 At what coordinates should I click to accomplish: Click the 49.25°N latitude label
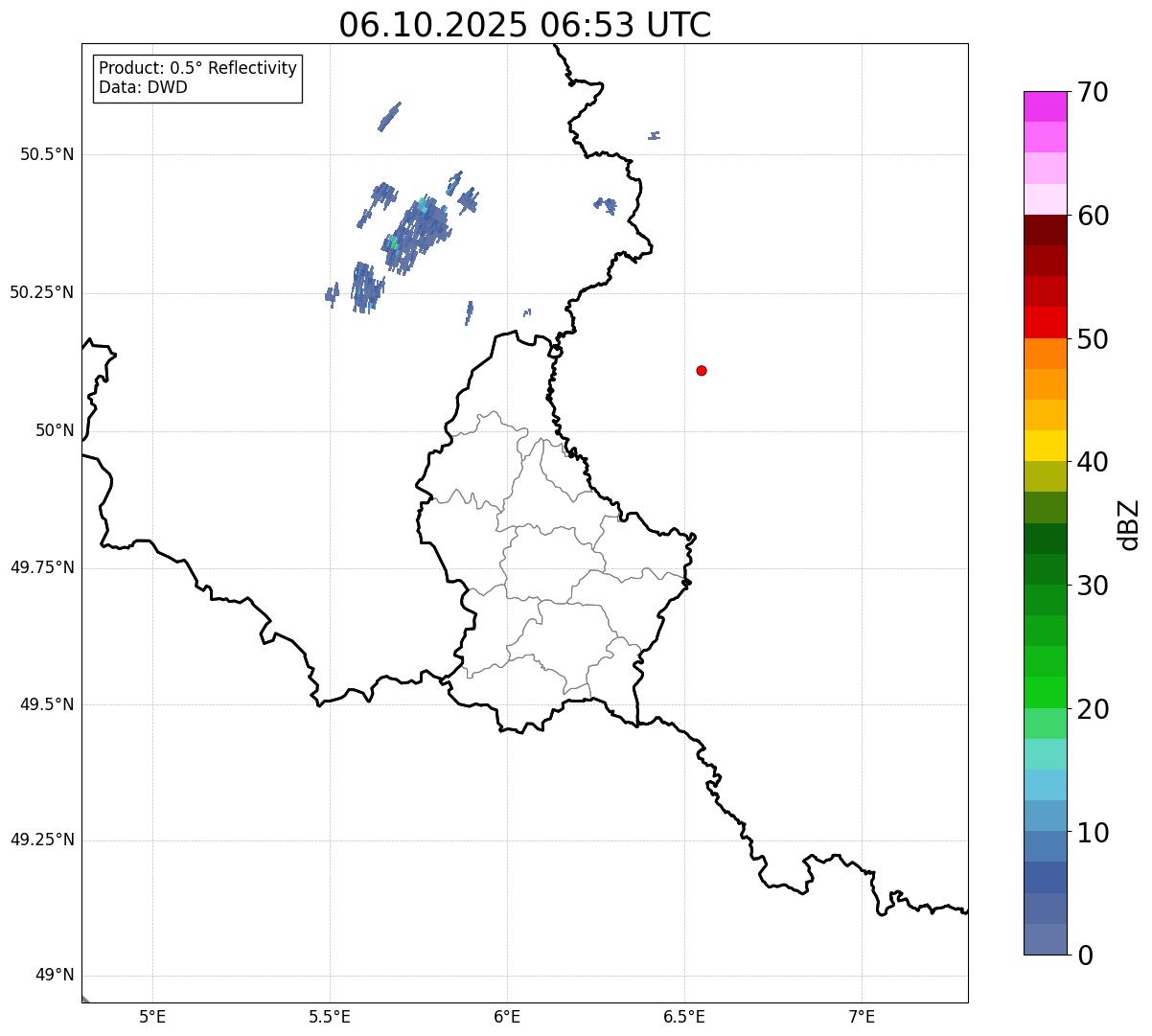tap(42, 840)
